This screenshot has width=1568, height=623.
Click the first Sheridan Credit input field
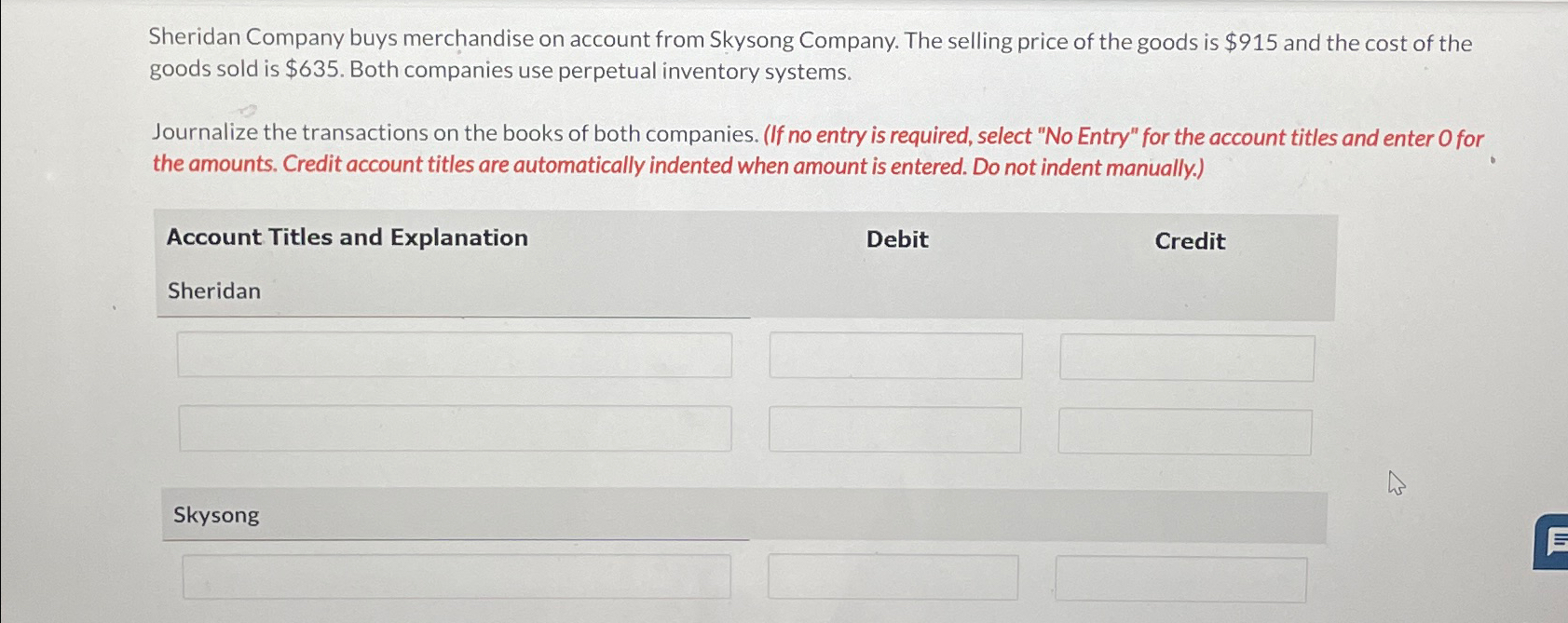click(1184, 357)
